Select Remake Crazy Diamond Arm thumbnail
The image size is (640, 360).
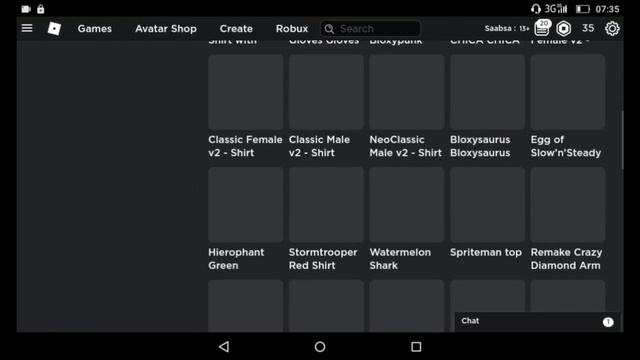(568, 204)
